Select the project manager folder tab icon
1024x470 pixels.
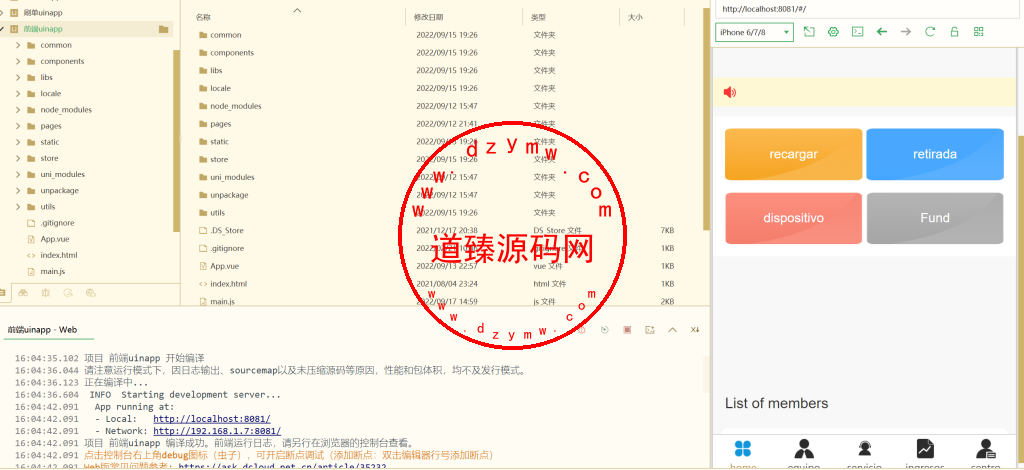pos(3,293)
